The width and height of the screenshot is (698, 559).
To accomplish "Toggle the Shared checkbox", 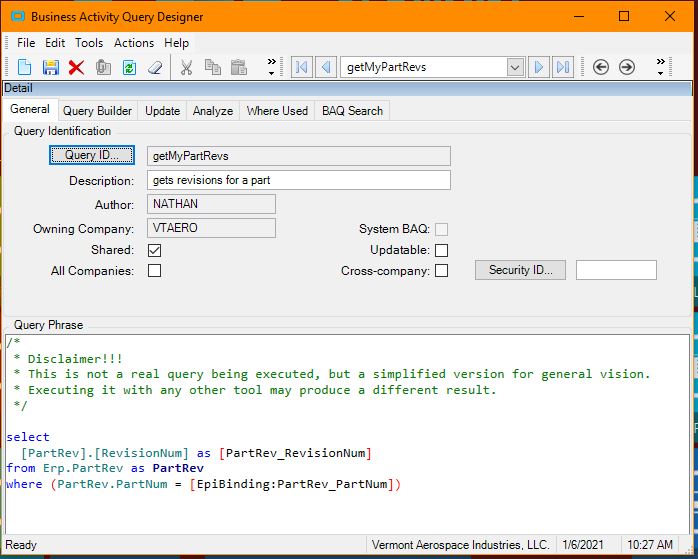I will 154,250.
